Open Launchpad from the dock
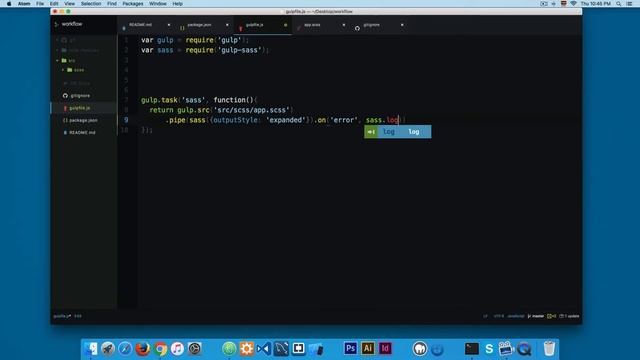 (108, 349)
